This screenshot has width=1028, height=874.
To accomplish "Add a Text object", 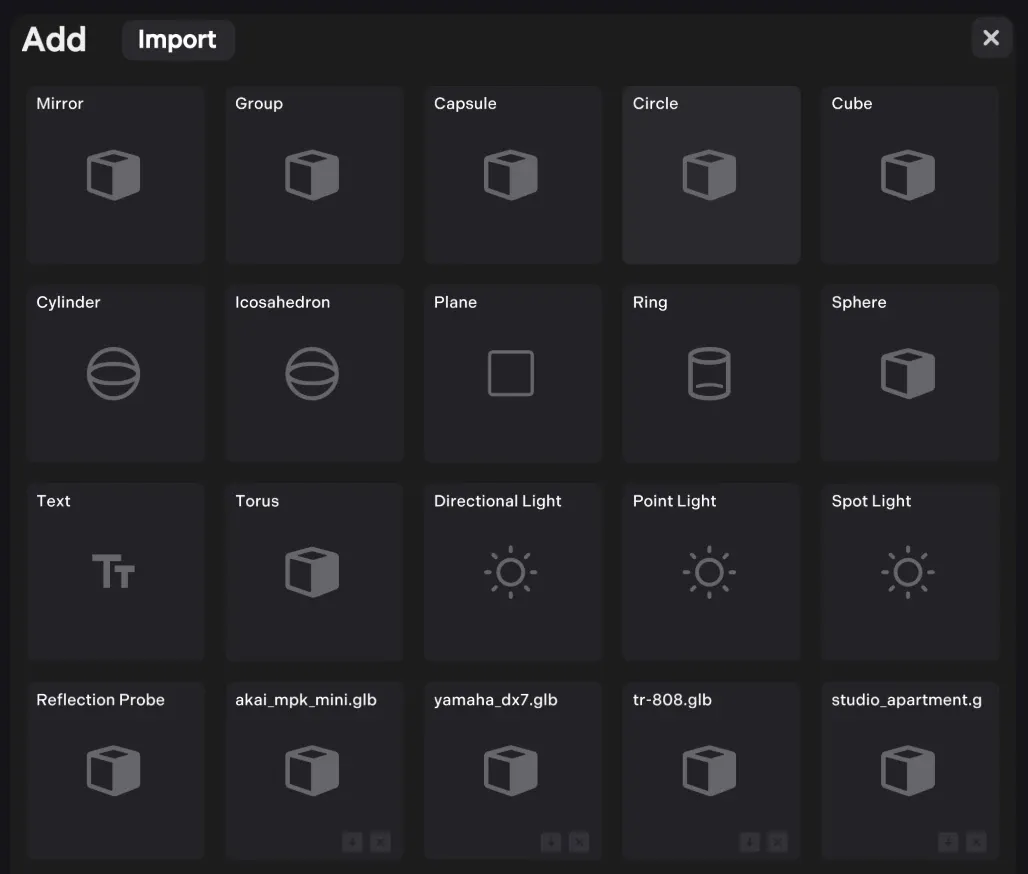I will (114, 572).
